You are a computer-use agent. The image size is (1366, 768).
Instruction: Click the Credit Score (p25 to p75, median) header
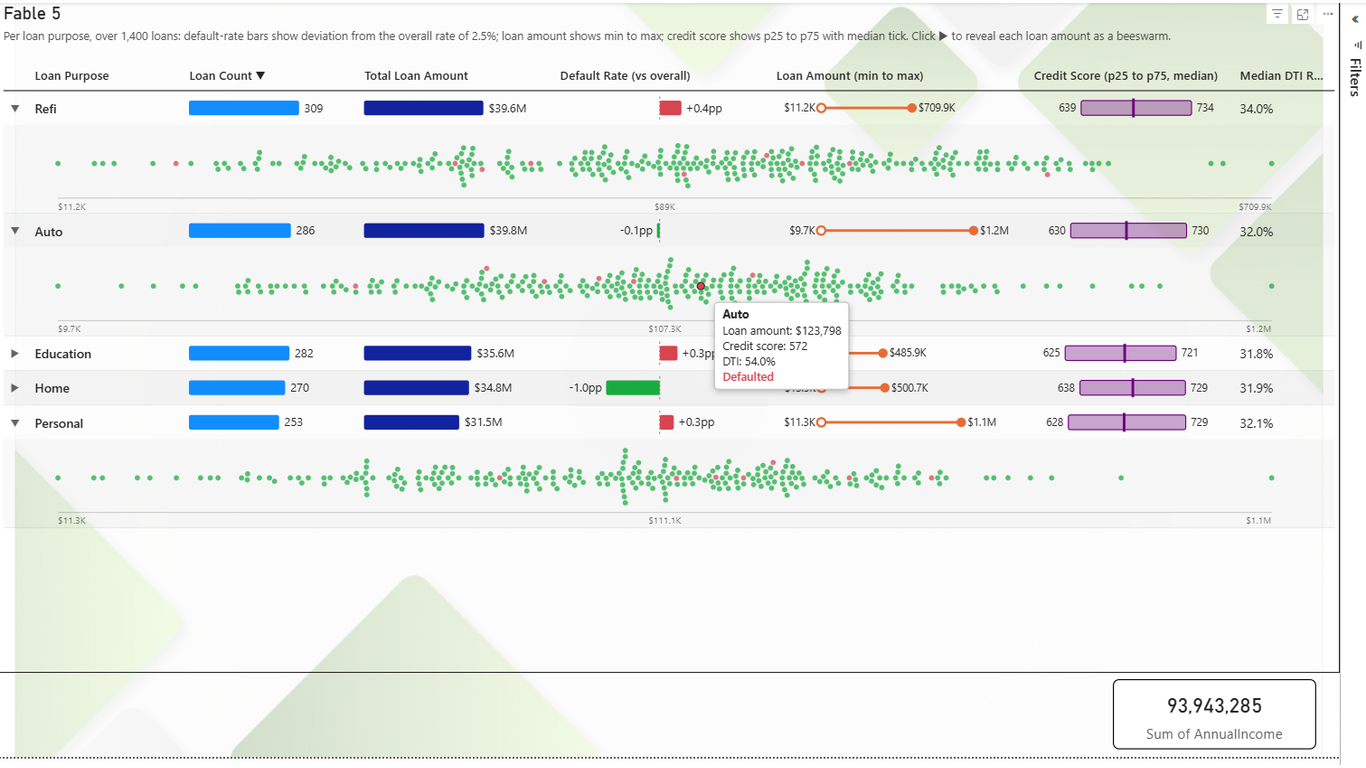1126,76
